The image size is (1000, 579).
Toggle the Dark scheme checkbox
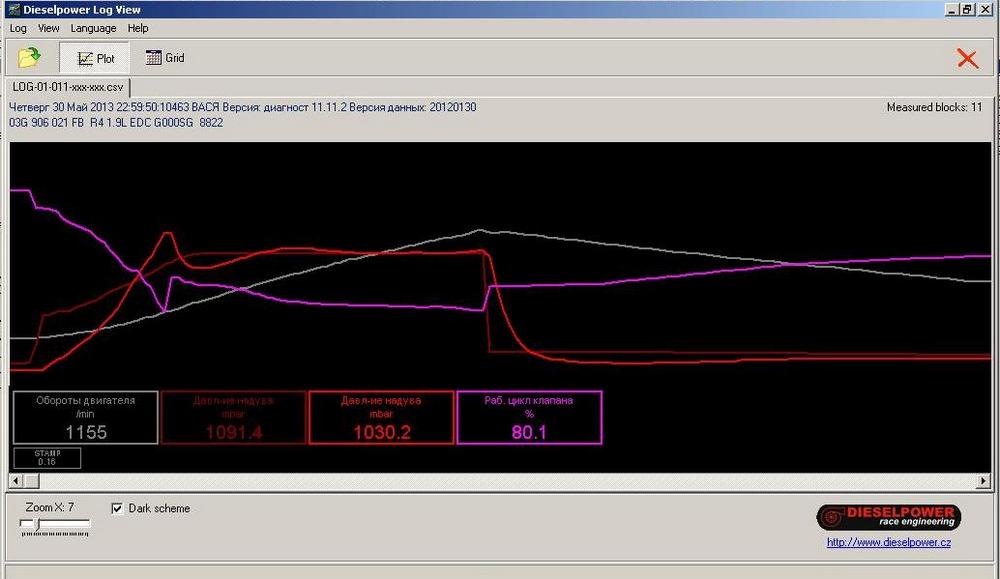click(118, 508)
